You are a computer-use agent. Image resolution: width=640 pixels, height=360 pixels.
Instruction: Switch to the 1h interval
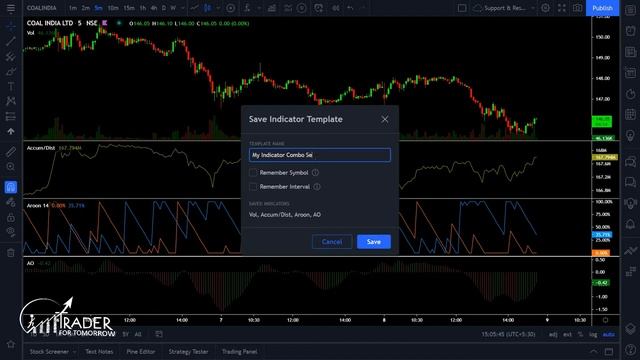[143, 8]
